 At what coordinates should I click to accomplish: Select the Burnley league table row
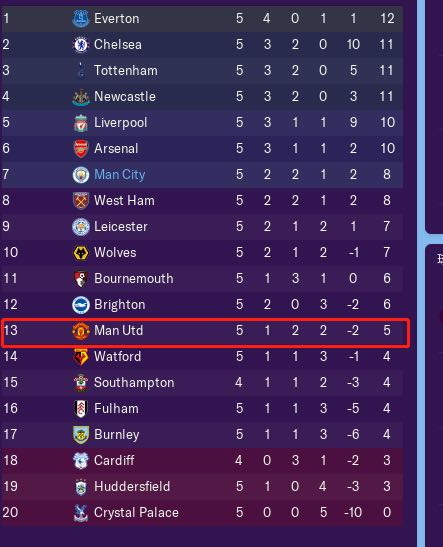202,435
